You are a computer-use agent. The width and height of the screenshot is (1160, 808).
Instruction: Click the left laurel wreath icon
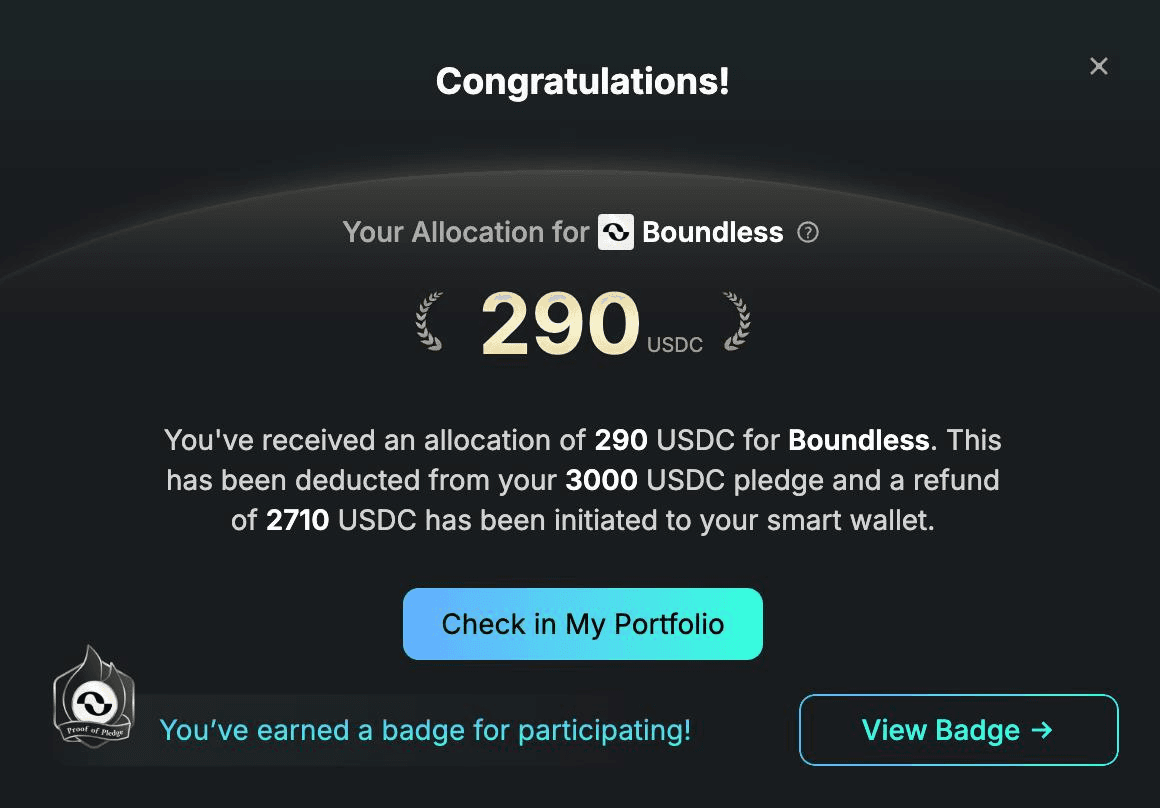tap(429, 321)
